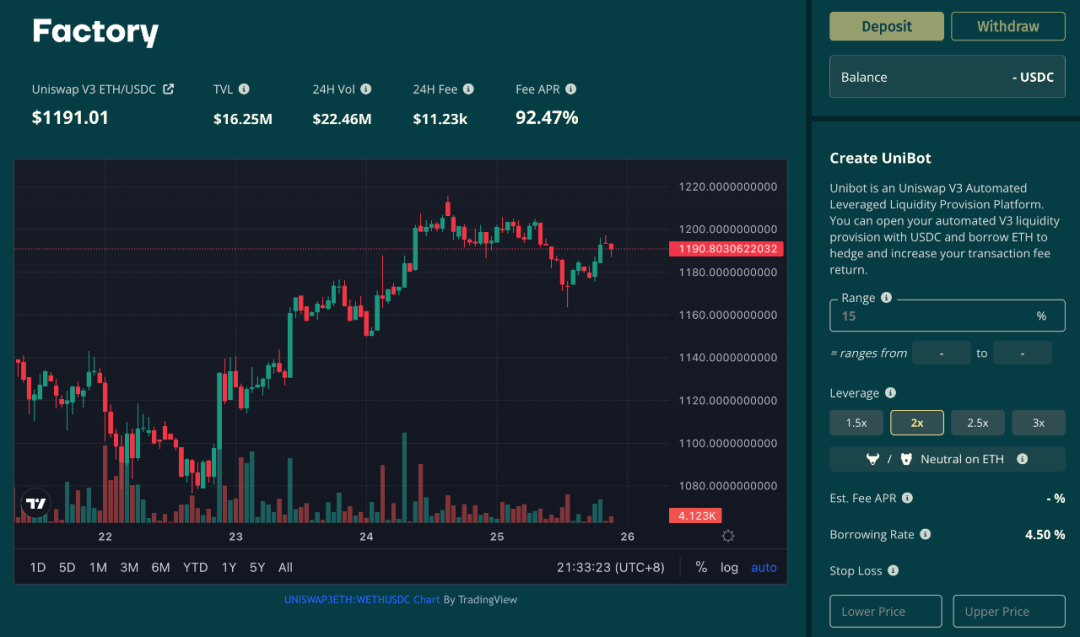Click the volume label 4.123K
The width and height of the screenshot is (1080, 637).
pyautogui.click(x=695, y=515)
